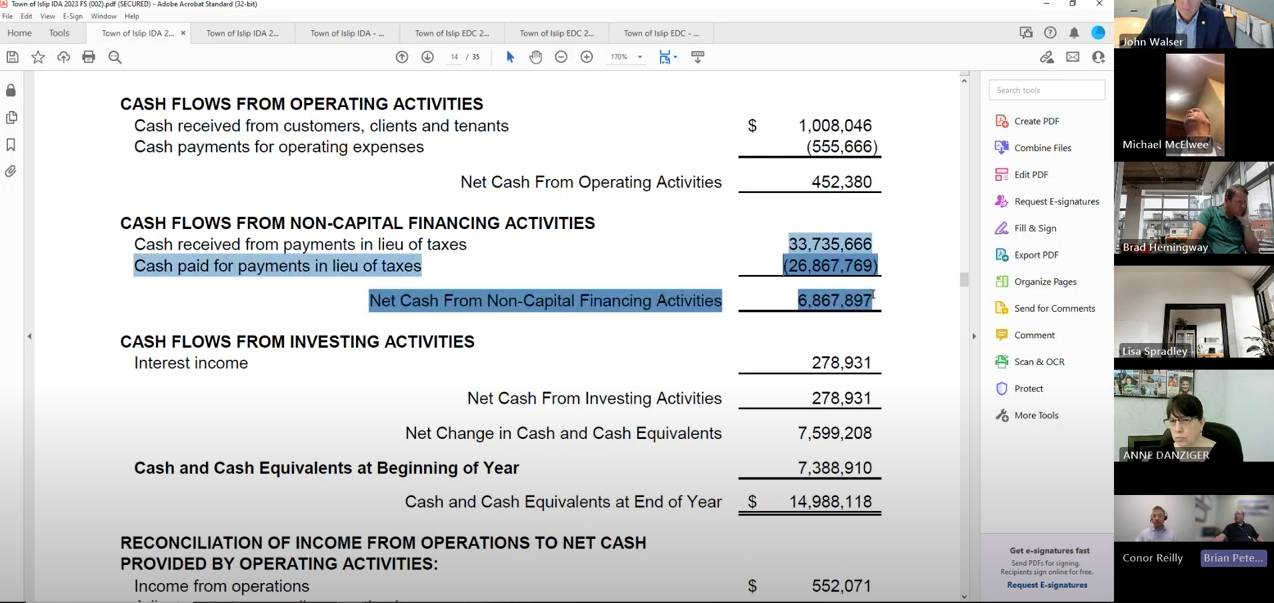Bookmark this file with the star icon
The height and width of the screenshot is (603, 1274).
click(x=38, y=57)
